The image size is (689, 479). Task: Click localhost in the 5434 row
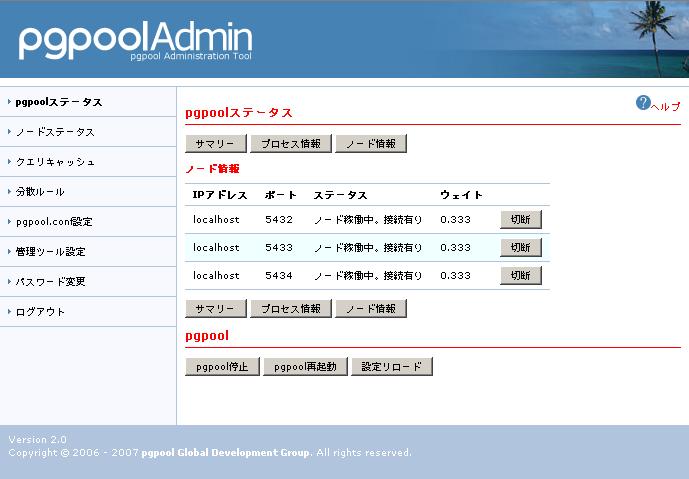[x=216, y=276]
